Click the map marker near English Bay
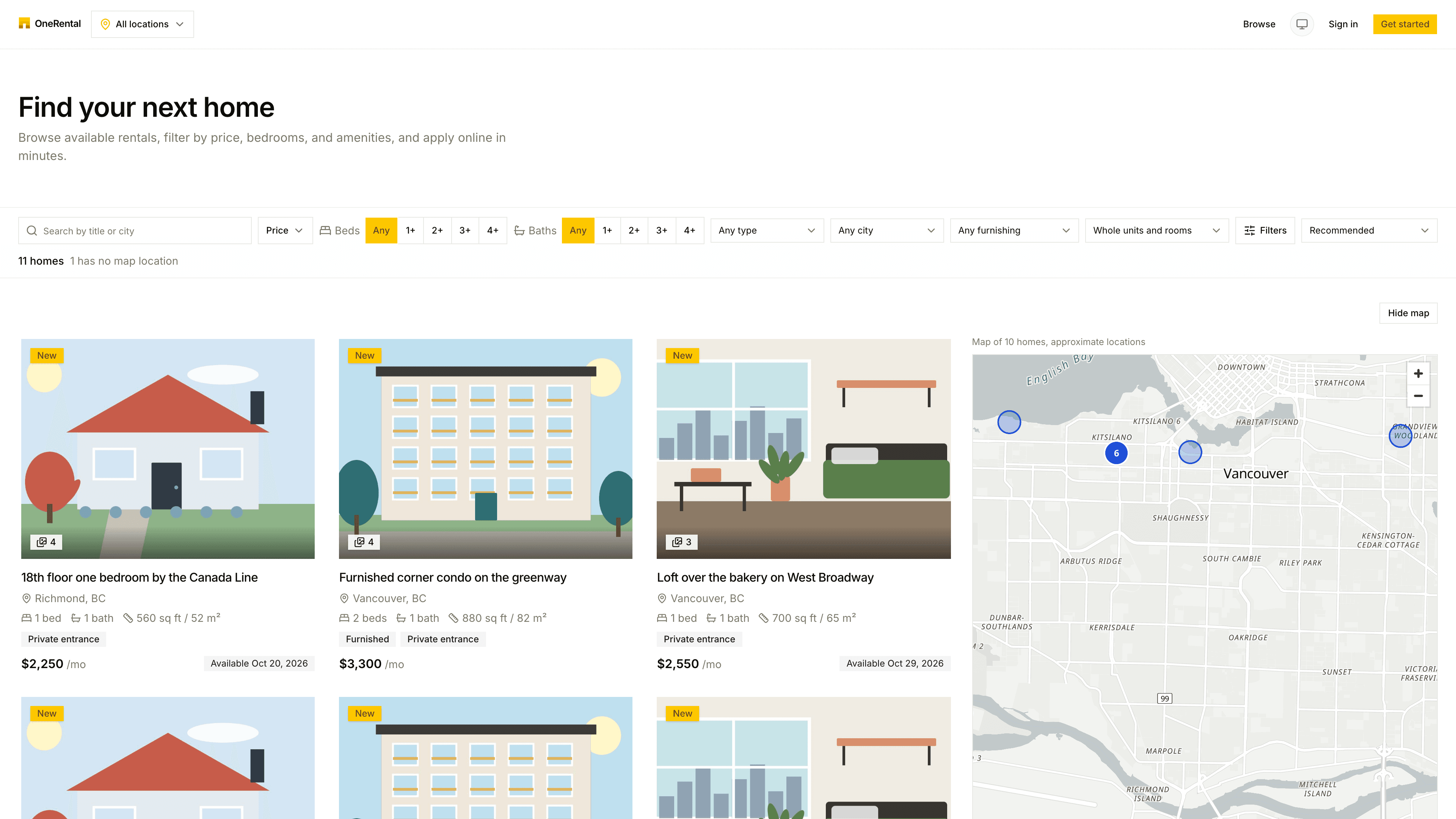This screenshot has width=1456, height=819. pos(1009,422)
